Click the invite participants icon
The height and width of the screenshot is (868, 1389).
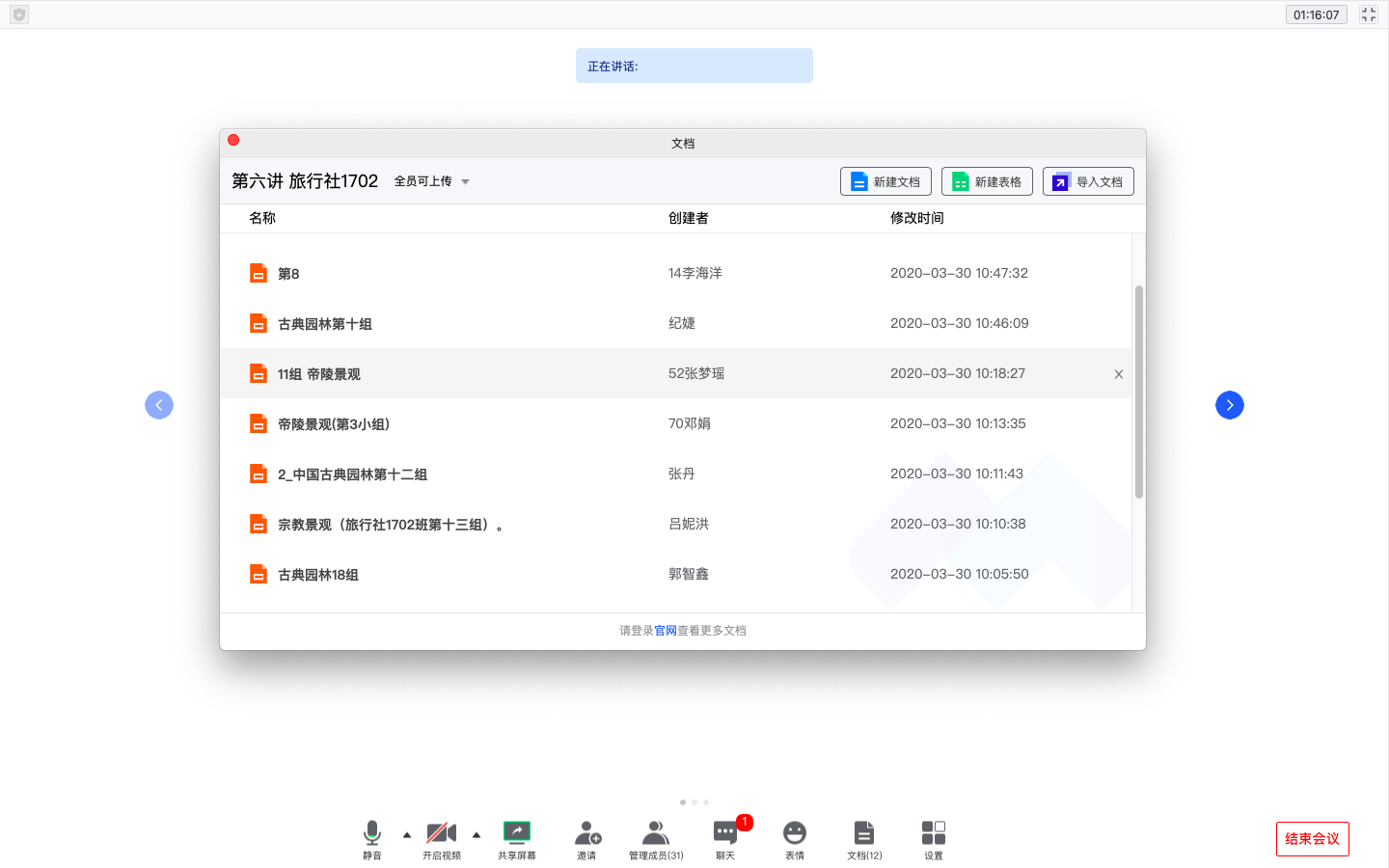point(586,837)
